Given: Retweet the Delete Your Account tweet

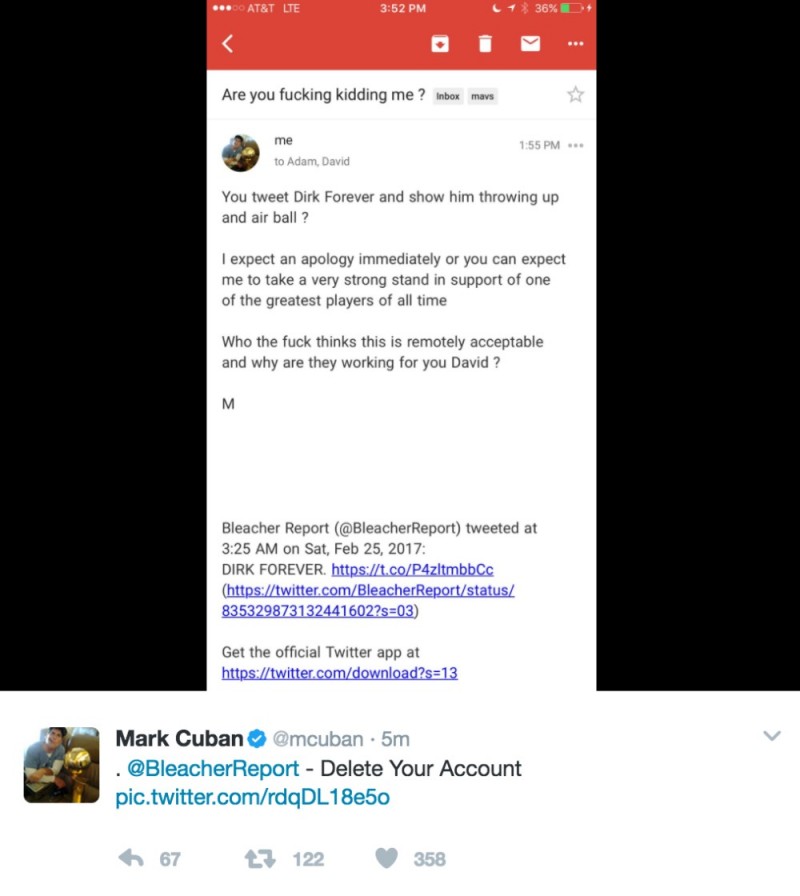Looking at the screenshot, I should click(260, 858).
